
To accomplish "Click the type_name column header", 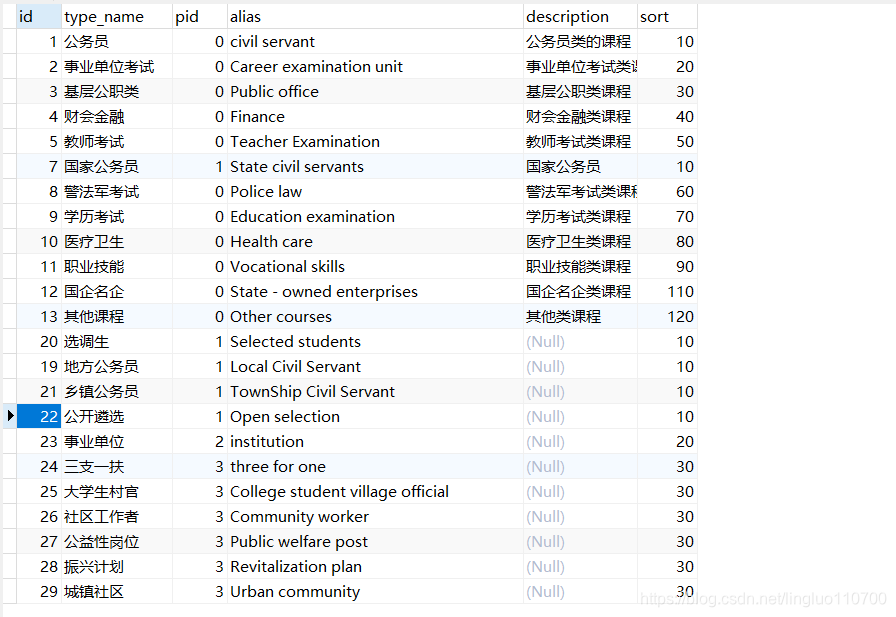I will tap(117, 17).
